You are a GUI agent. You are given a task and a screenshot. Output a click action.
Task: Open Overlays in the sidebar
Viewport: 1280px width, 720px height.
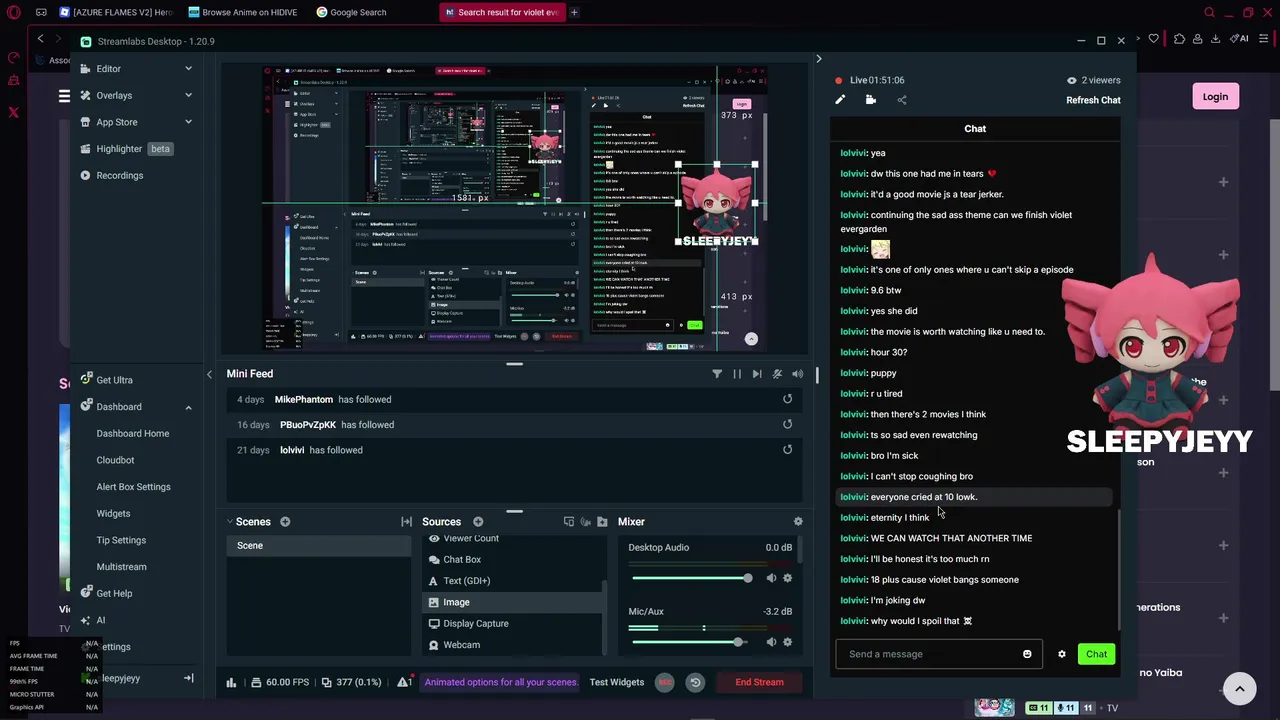[113, 95]
